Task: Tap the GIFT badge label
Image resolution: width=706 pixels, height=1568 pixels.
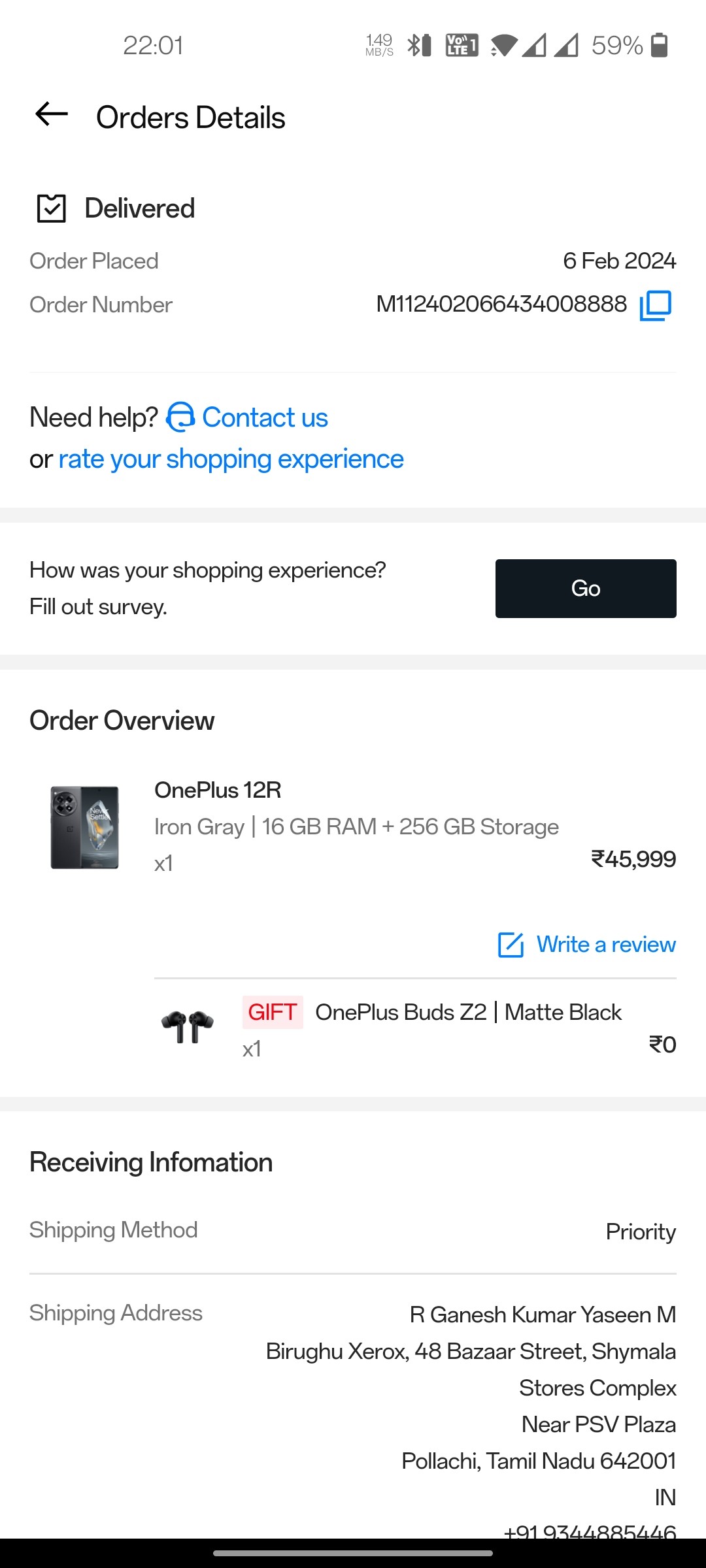Action: [273, 1012]
